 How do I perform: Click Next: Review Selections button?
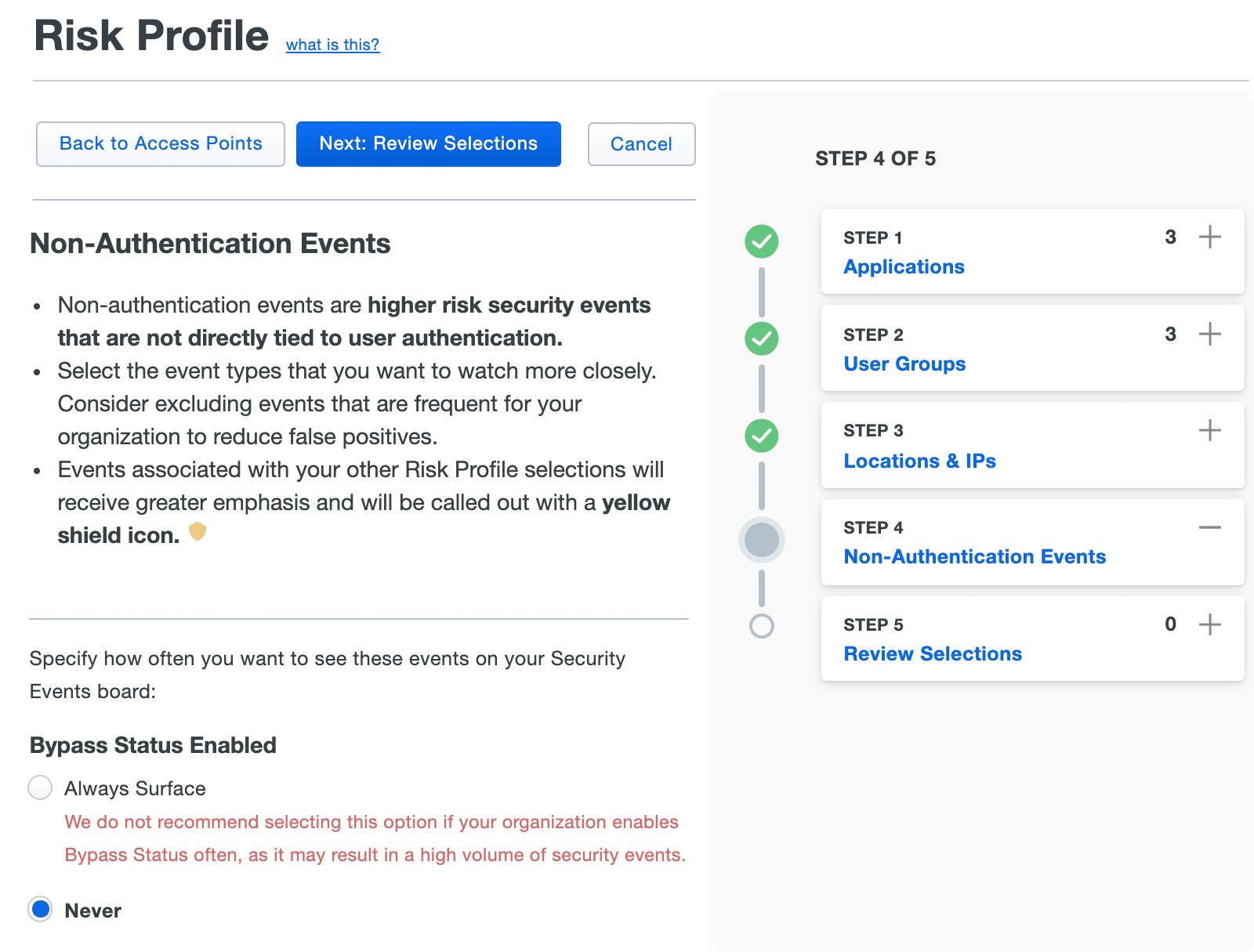tap(428, 143)
